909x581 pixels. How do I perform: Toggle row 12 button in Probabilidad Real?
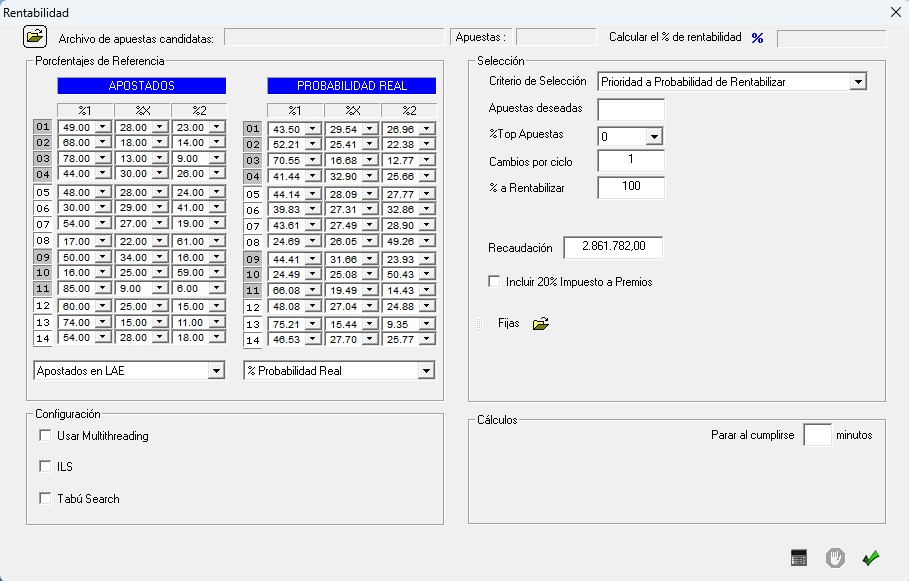click(253, 307)
